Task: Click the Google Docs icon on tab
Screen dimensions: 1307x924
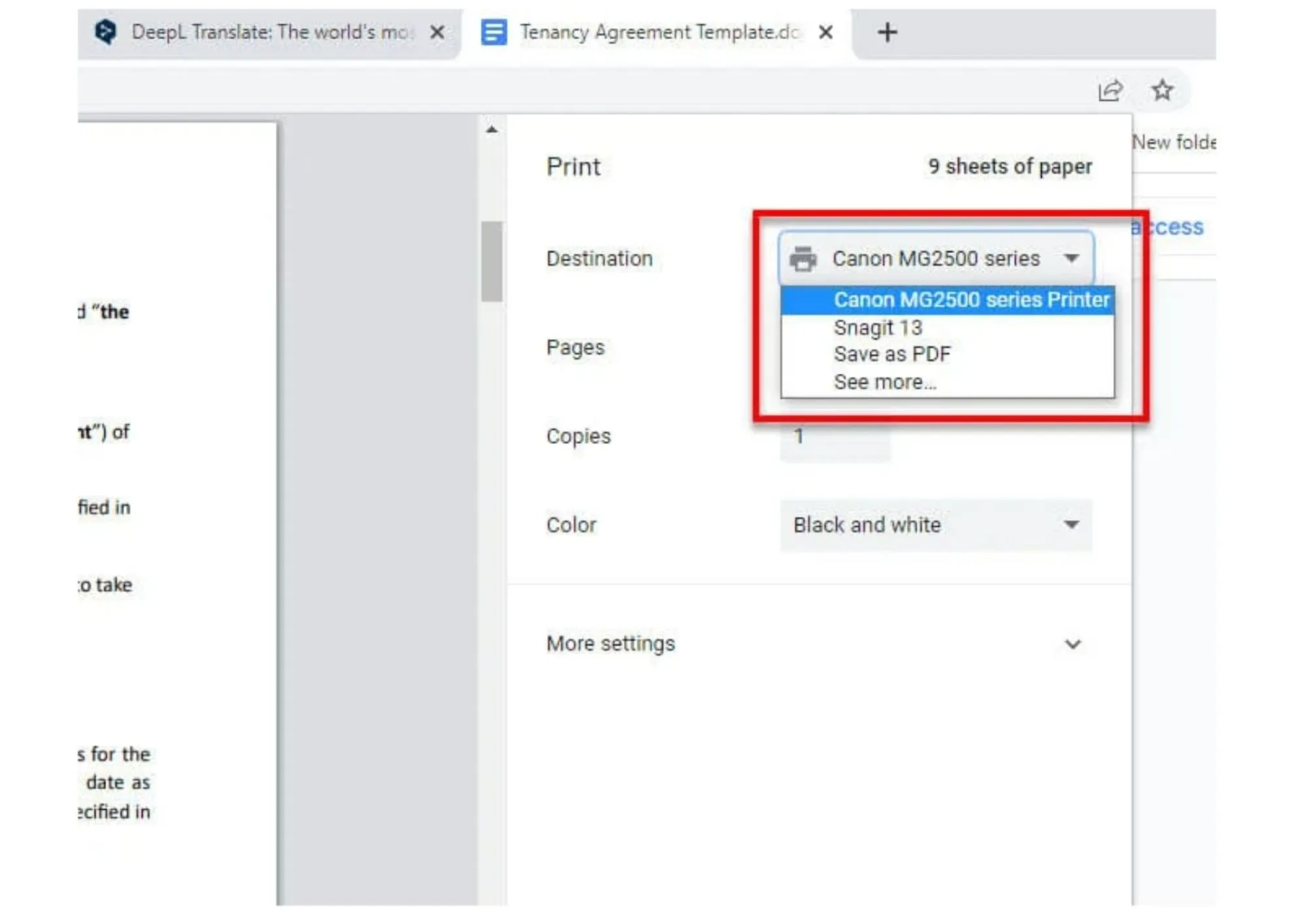Action: tap(493, 32)
